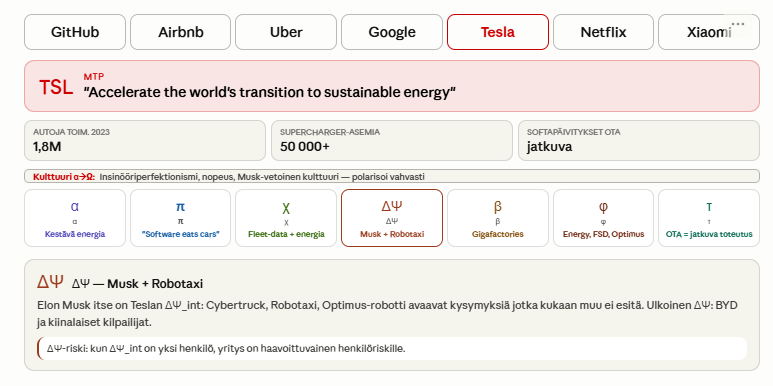This screenshot has height=386, width=773.
Task: Switch to the Netflix tab
Action: 603,32
